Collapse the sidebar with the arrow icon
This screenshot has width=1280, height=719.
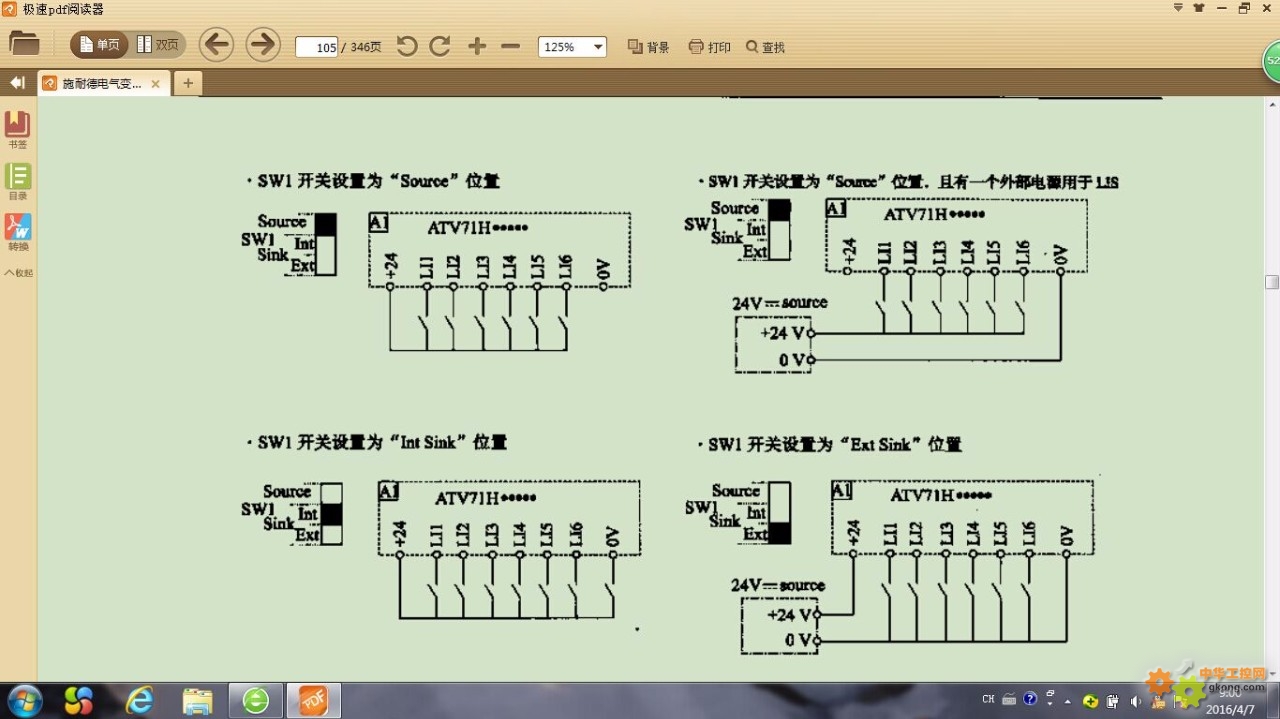pyautogui.click(x=17, y=83)
